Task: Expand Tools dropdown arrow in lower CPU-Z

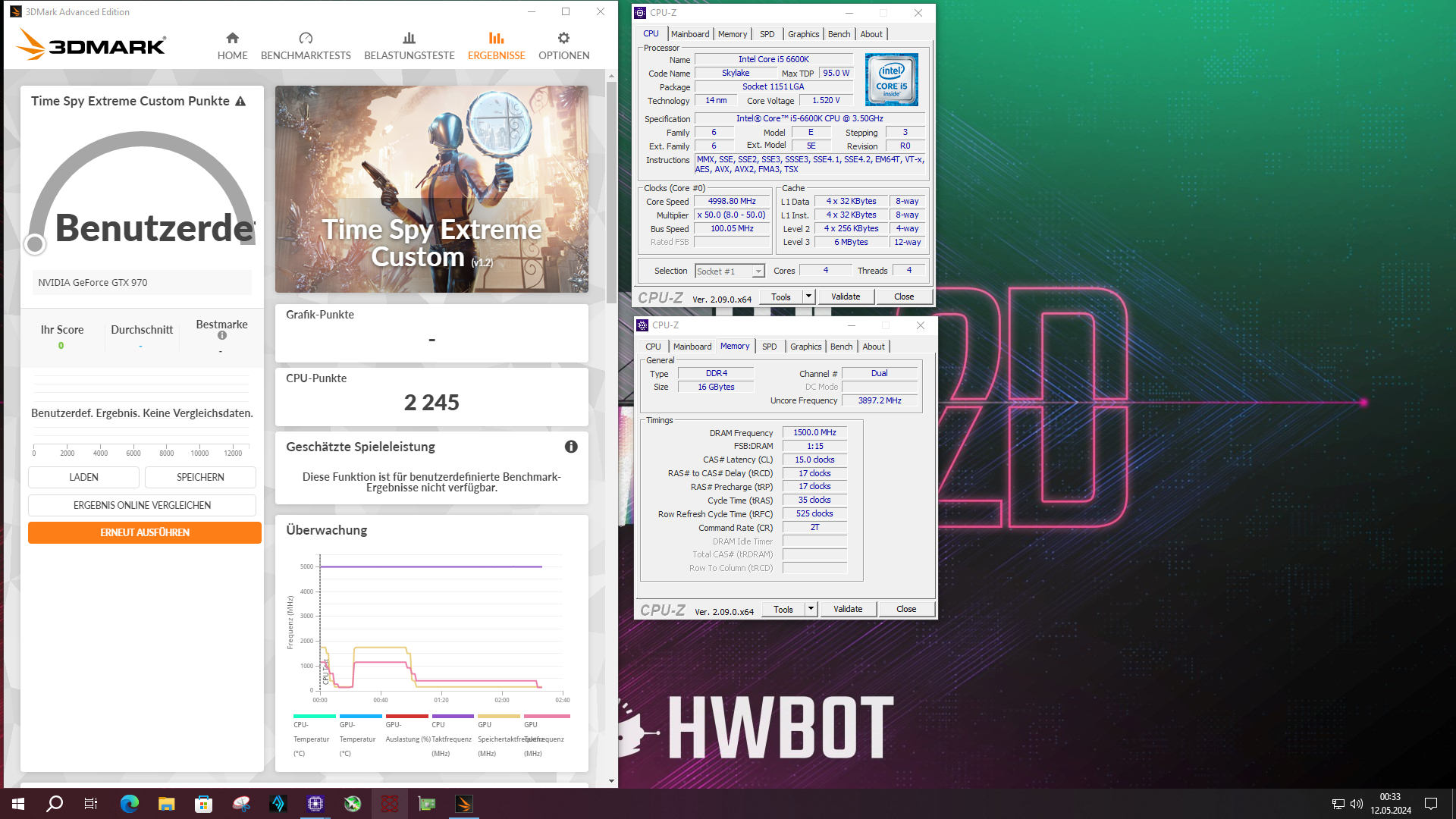Action: pyautogui.click(x=811, y=609)
